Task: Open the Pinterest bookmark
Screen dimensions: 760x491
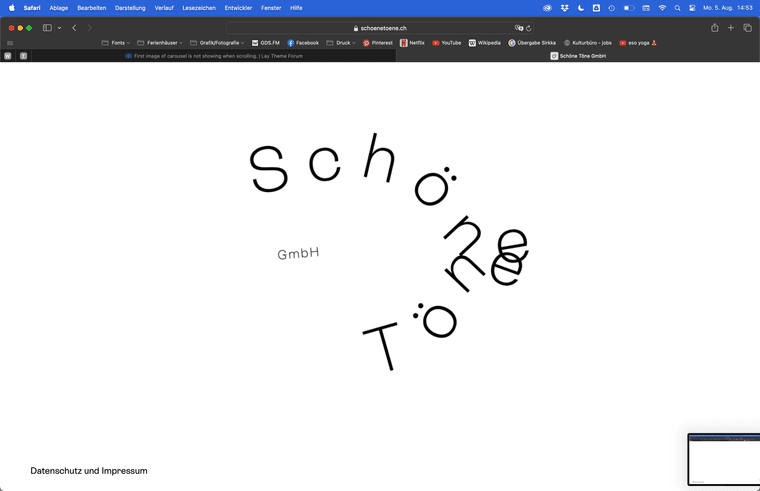Action: click(378, 43)
